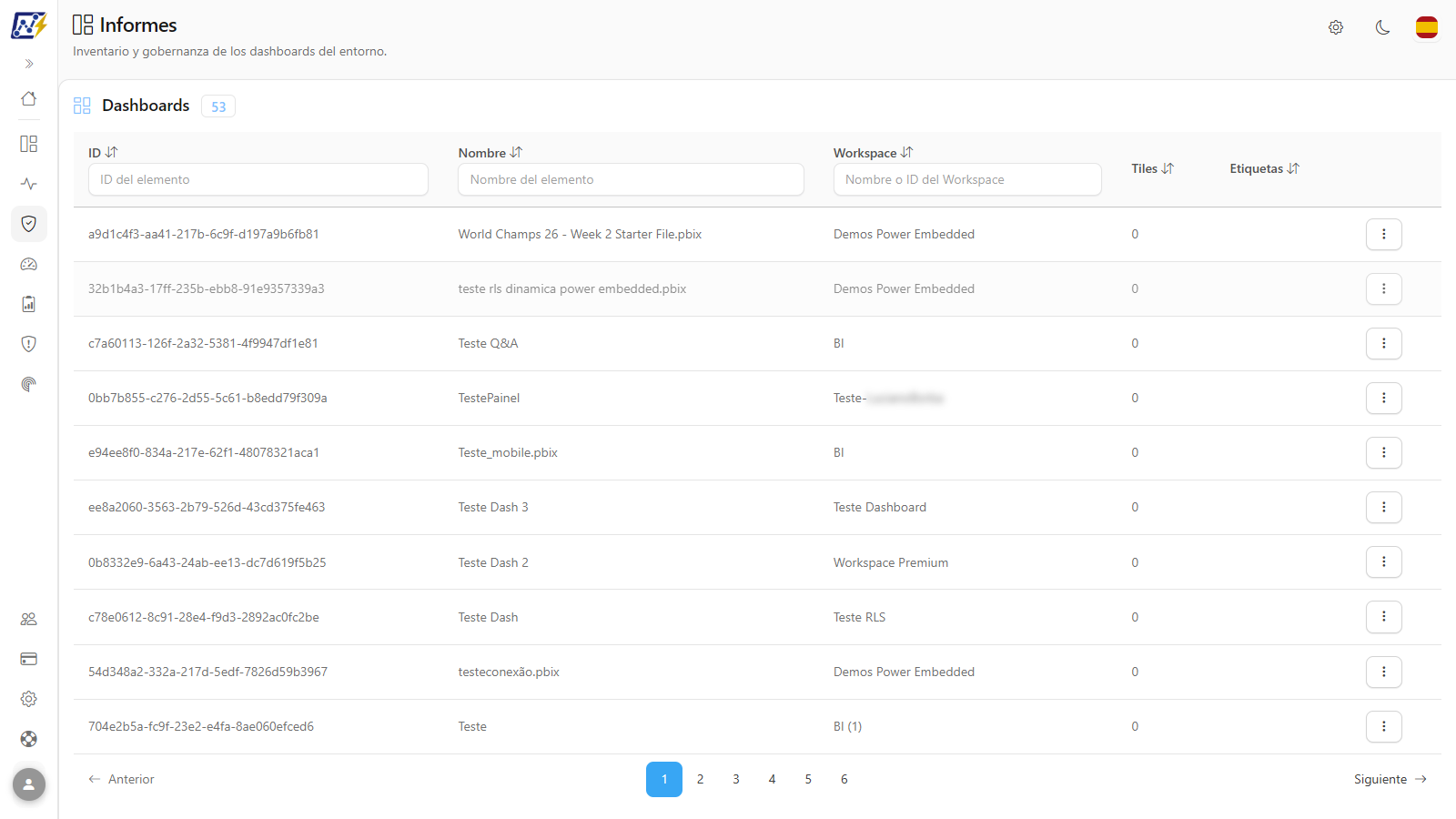1456x819 pixels.
Task: Focus the Nombre del elemento filter field
Action: click(x=631, y=179)
